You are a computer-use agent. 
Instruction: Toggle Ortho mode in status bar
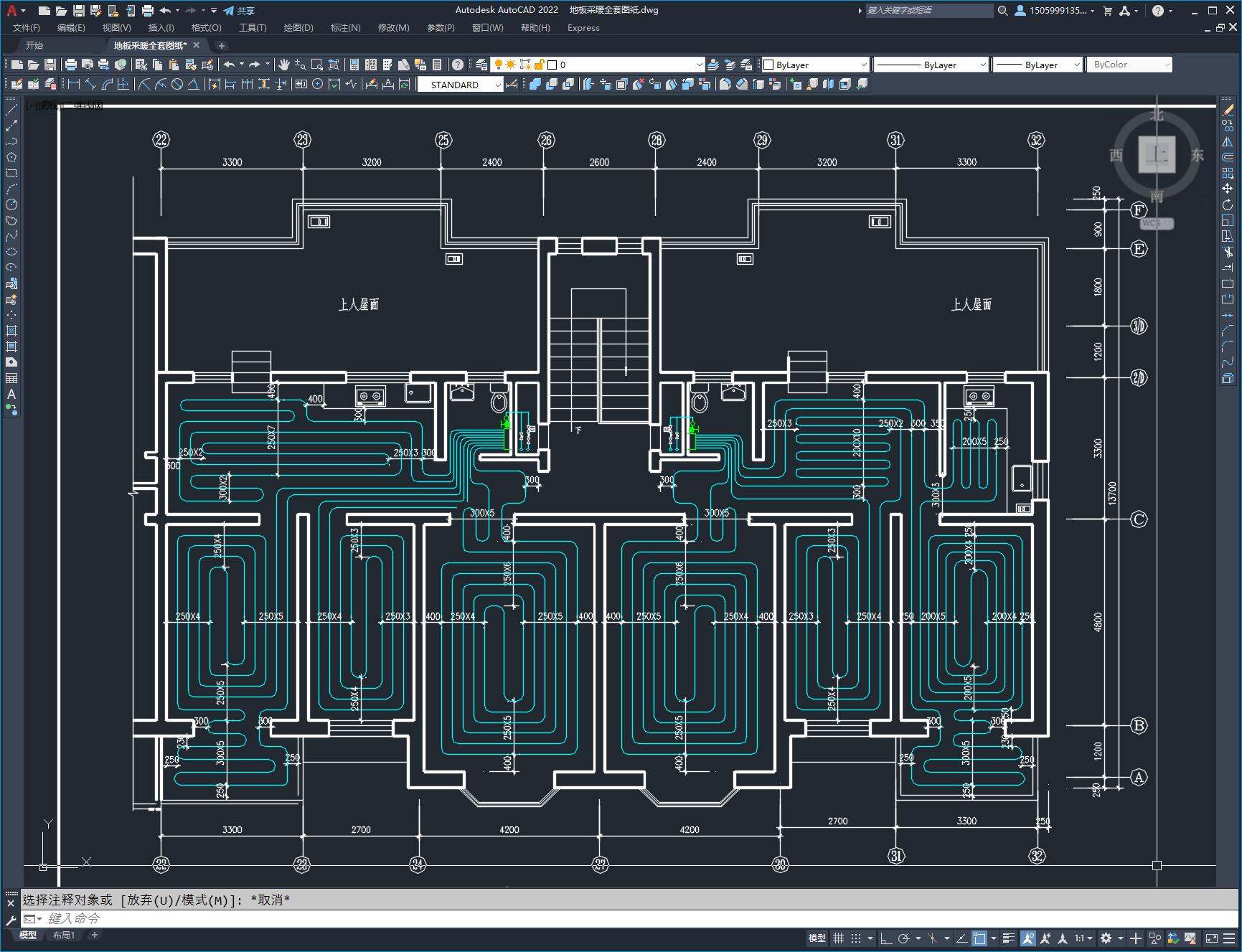click(x=886, y=938)
